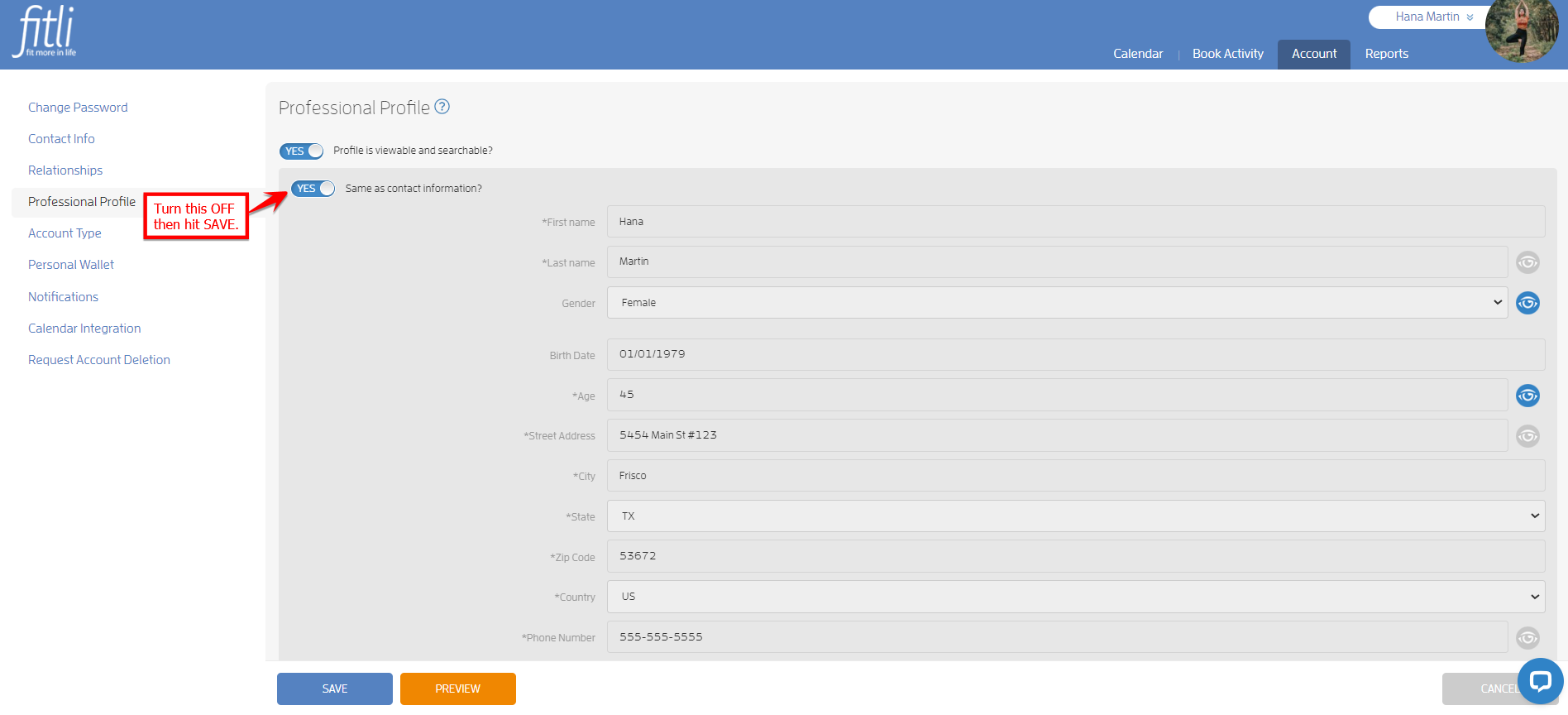
Task: Select Professional Profile in sidebar
Action: pos(81,202)
